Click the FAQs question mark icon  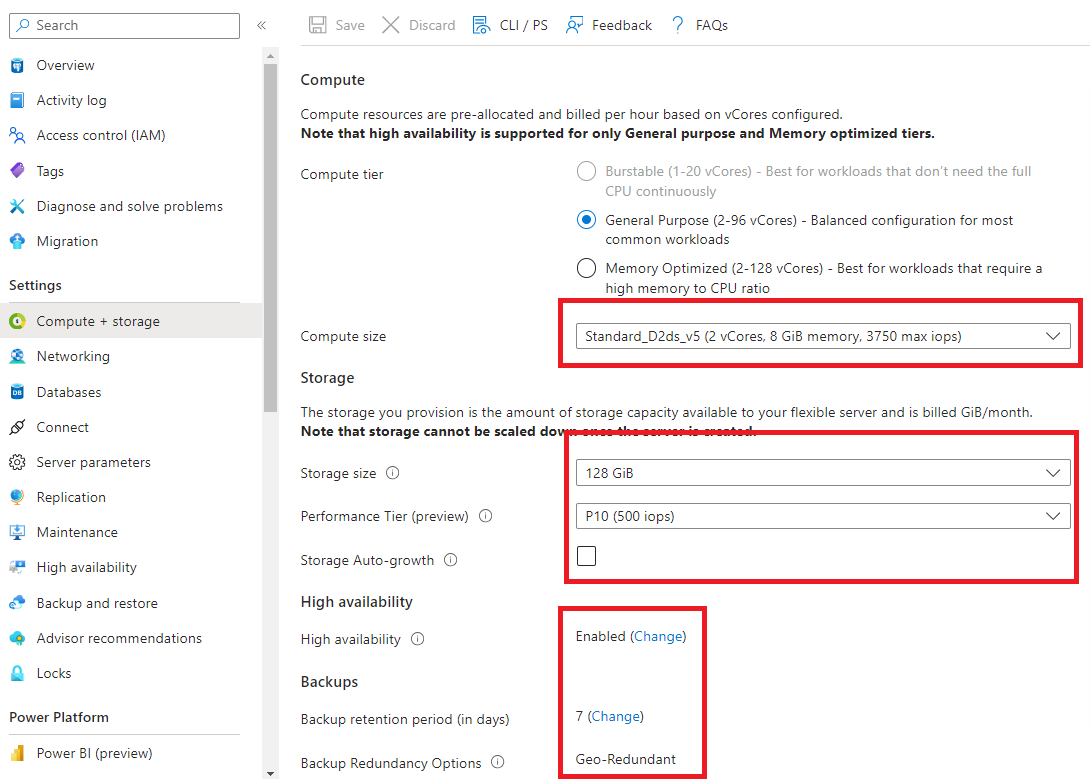pyautogui.click(x=678, y=25)
